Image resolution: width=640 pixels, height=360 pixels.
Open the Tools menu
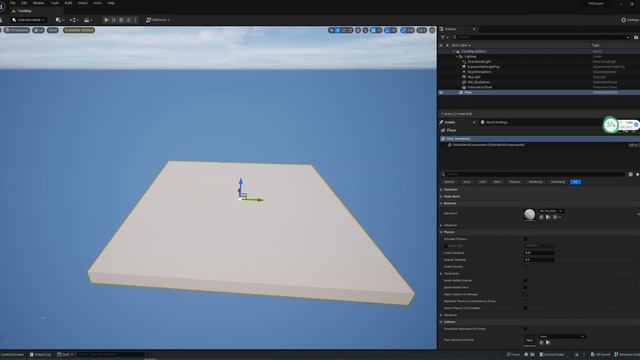tap(55, 3)
